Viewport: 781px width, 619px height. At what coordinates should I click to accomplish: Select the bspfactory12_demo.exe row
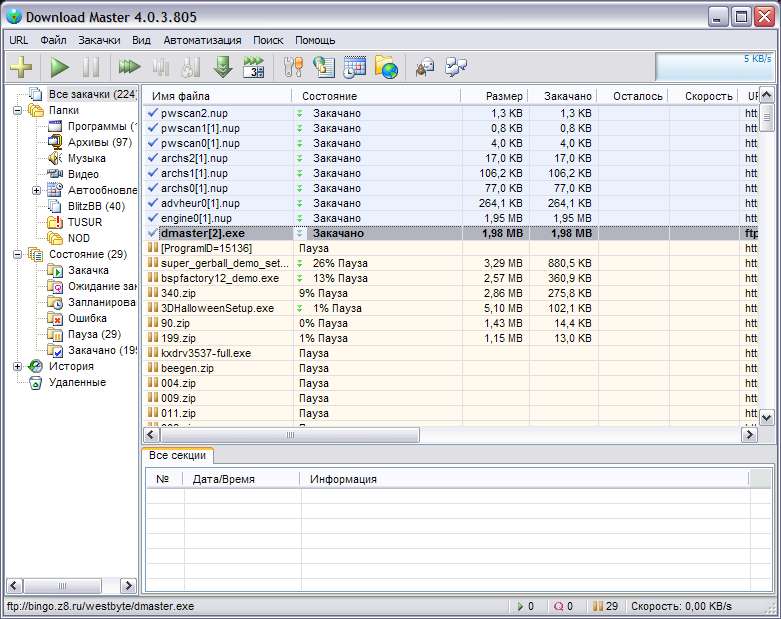(x=451, y=278)
